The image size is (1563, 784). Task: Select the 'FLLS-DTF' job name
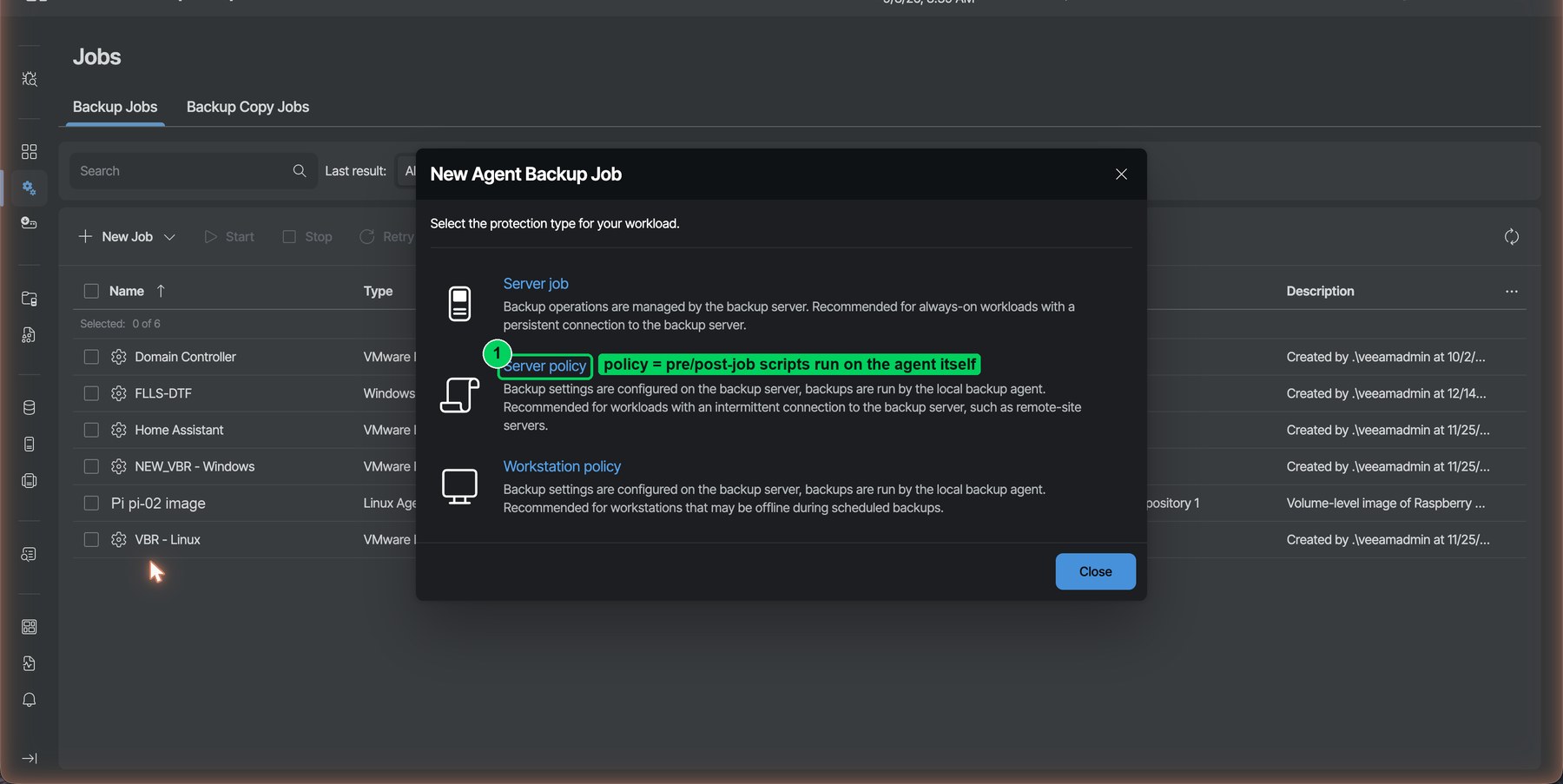pyautogui.click(x=163, y=393)
